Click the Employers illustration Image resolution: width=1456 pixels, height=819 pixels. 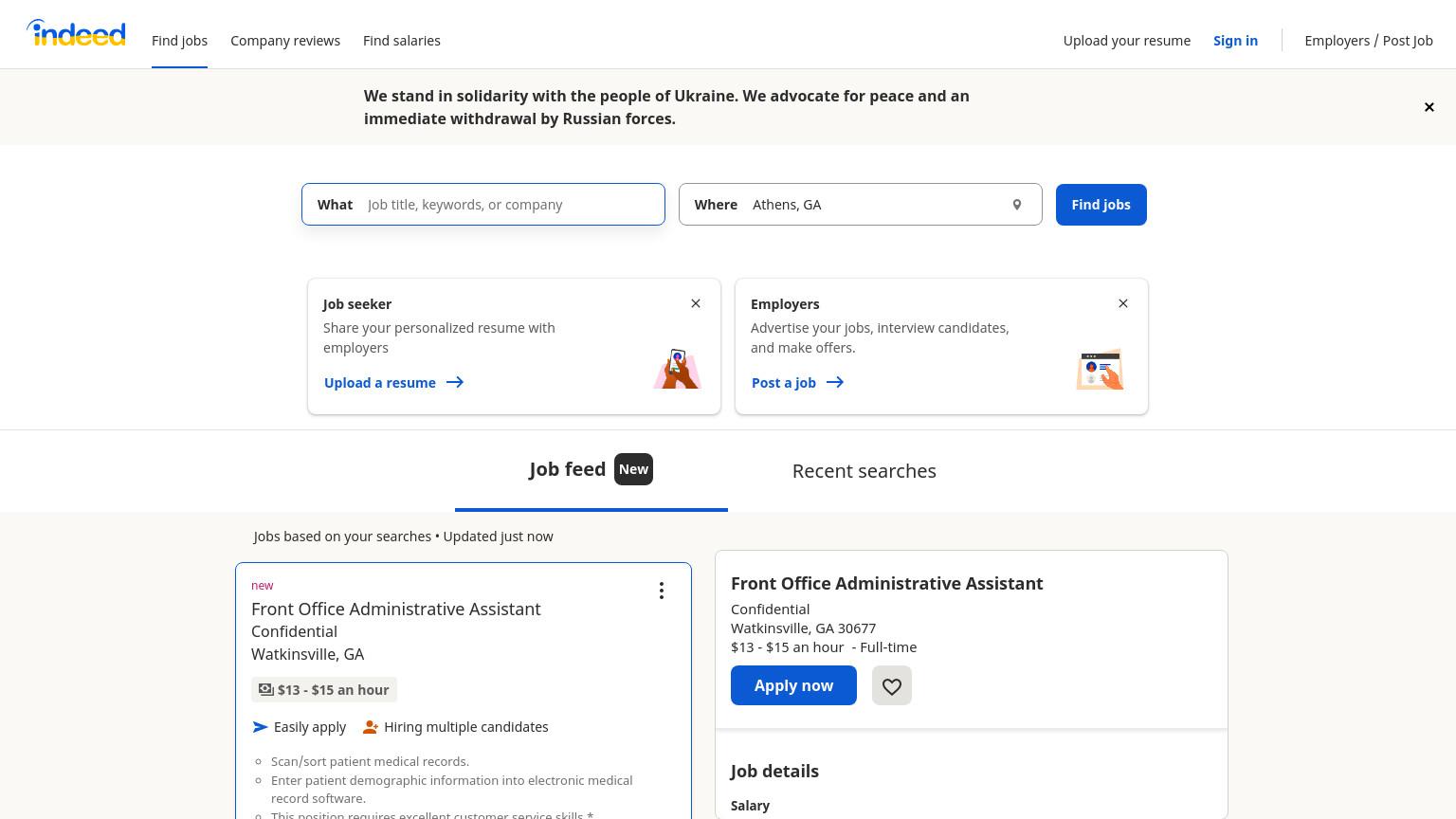point(1101,370)
